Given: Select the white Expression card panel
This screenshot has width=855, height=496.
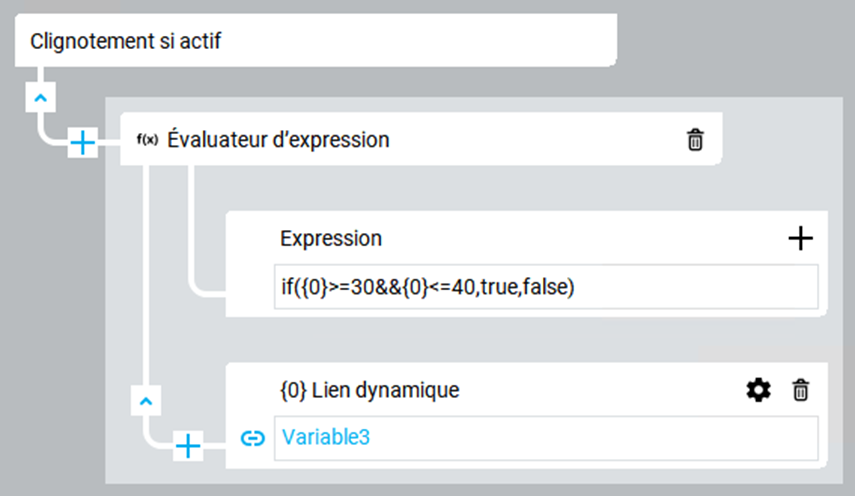Looking at the screenshot, I should pyautogui.click(x=527, y=264).
